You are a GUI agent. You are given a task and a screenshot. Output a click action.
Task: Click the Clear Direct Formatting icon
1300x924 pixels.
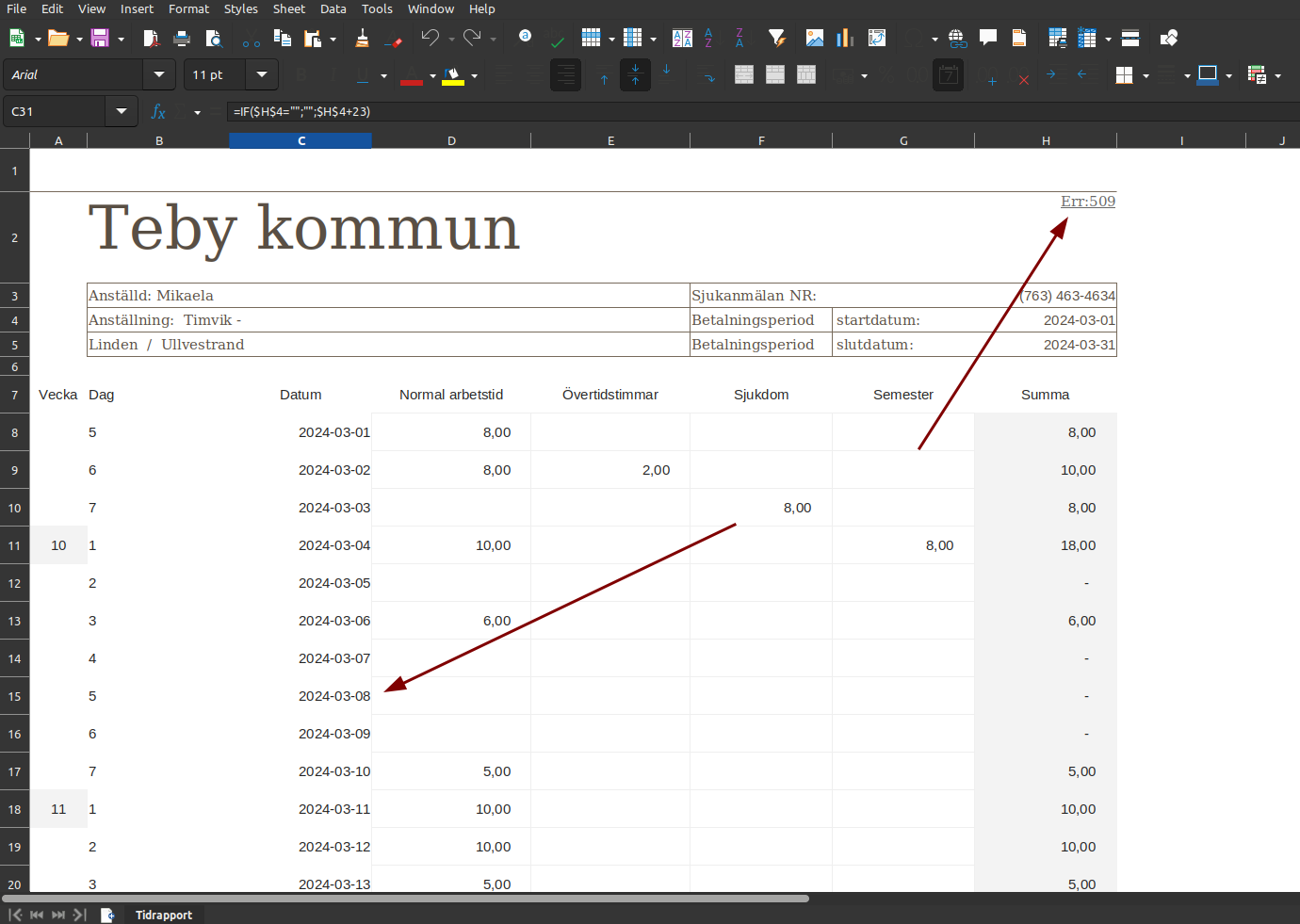394,38
